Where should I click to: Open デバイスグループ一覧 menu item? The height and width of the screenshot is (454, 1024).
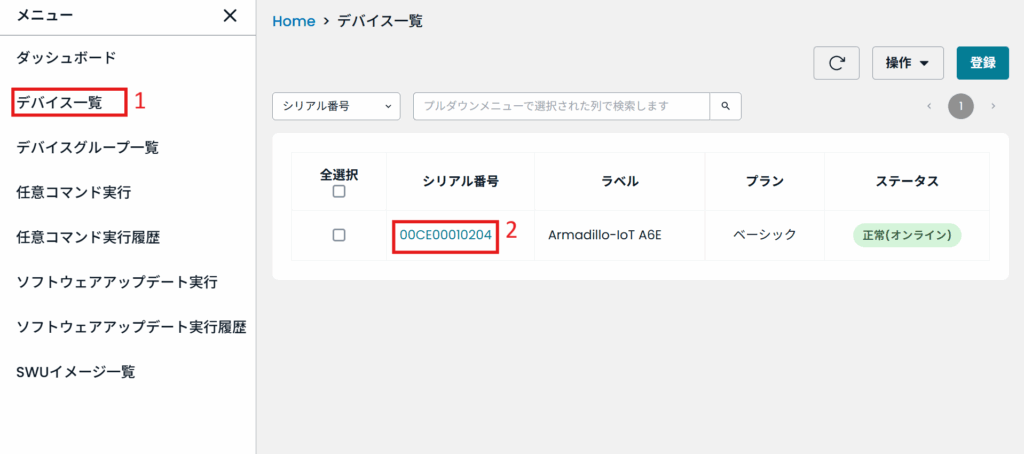88,147
